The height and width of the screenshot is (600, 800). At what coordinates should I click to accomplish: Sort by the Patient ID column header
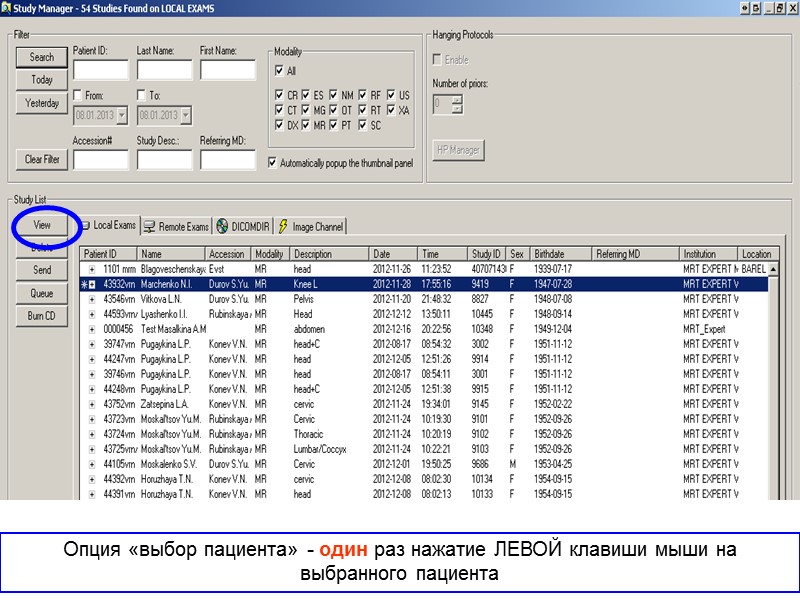(x=108, y=254)
